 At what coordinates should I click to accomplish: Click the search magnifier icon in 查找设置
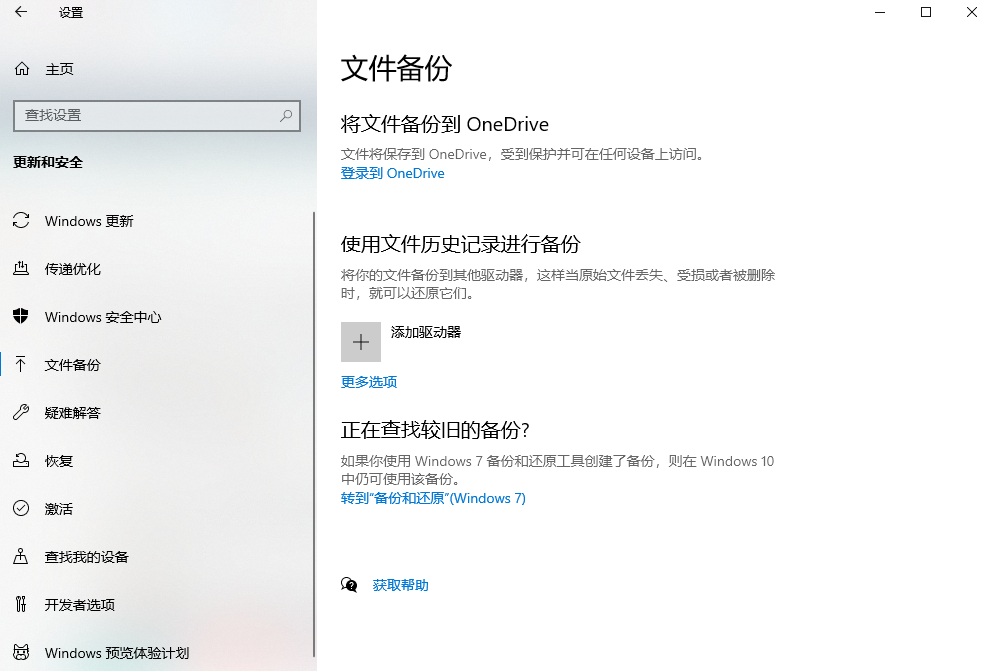286,115
